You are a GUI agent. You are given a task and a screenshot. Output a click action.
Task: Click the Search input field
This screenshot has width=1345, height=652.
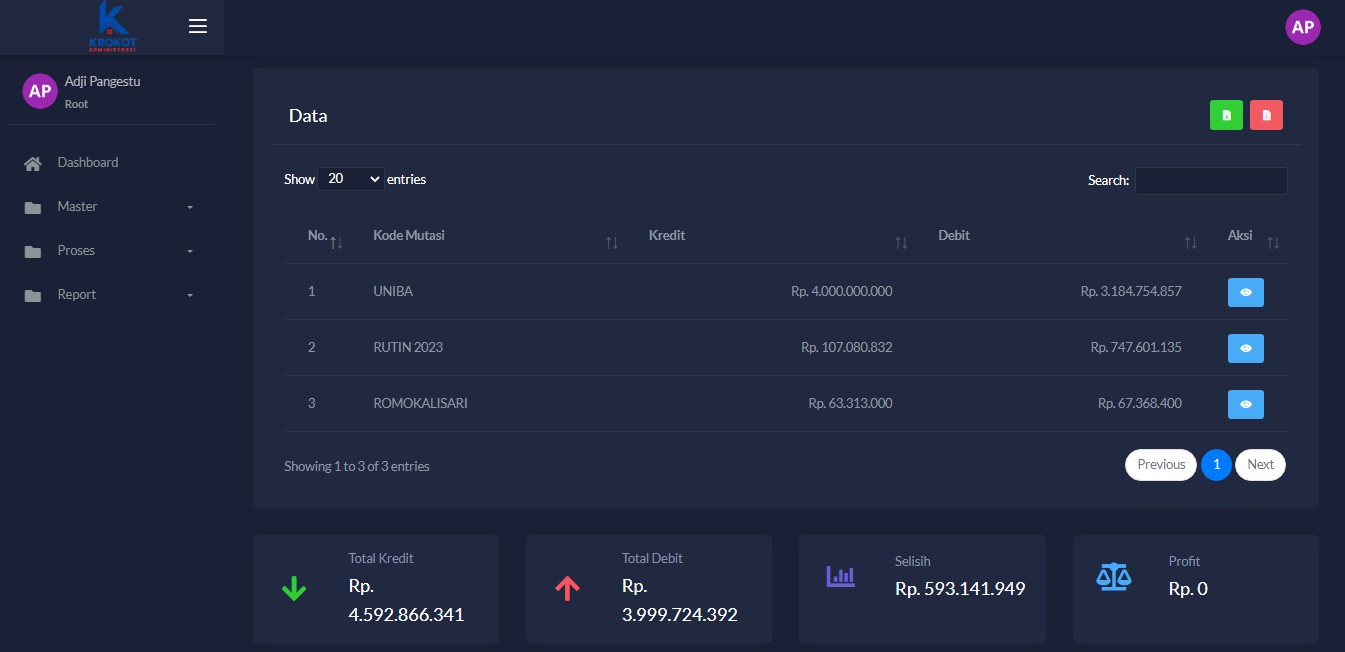click(x=1210, y=181)
